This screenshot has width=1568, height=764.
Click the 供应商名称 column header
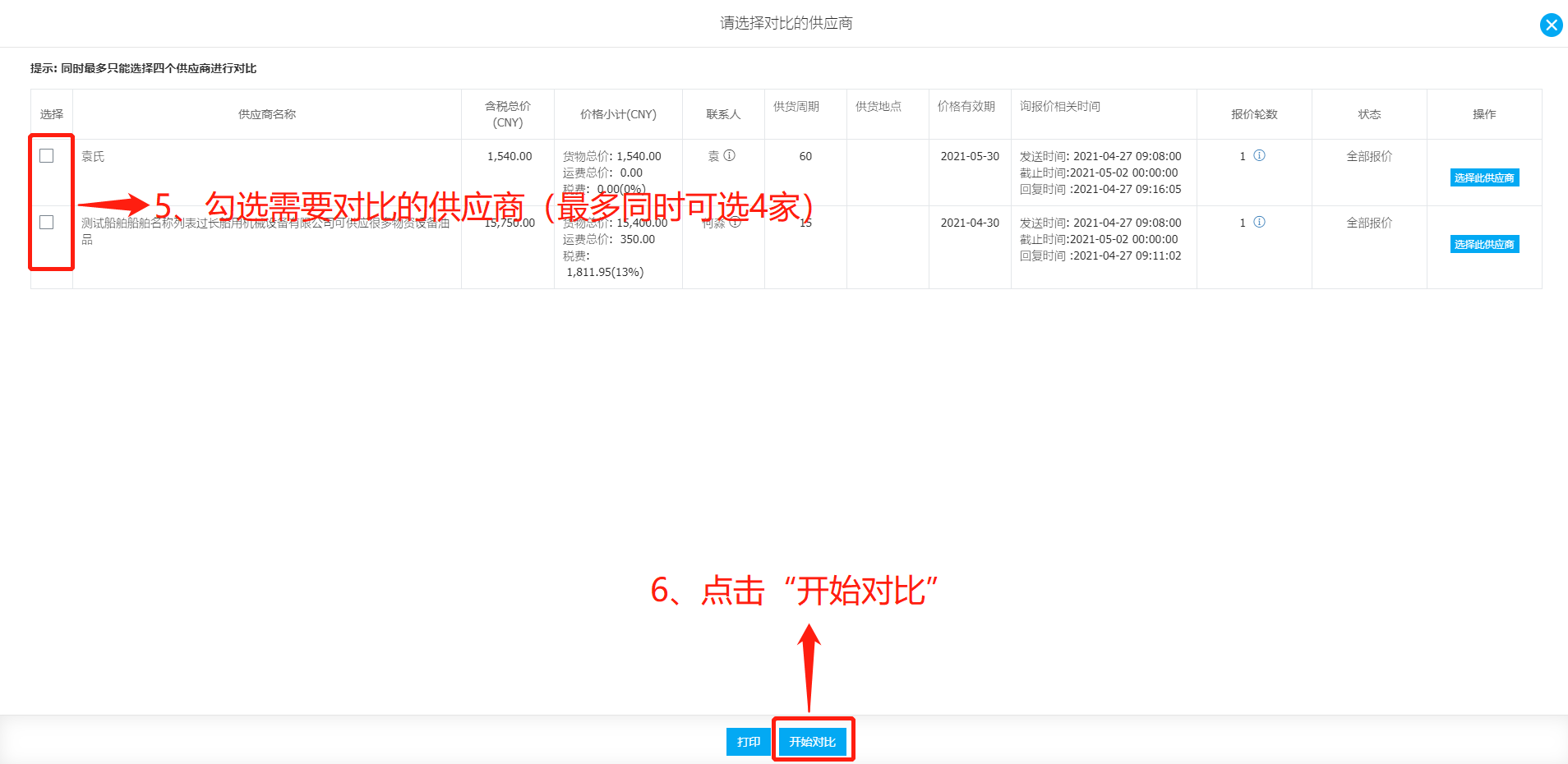tap(267, 114)
